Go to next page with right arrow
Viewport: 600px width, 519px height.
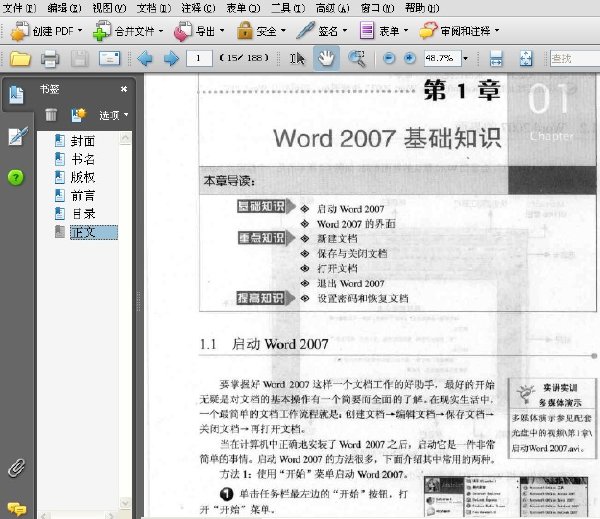click(x=171, y=59)
